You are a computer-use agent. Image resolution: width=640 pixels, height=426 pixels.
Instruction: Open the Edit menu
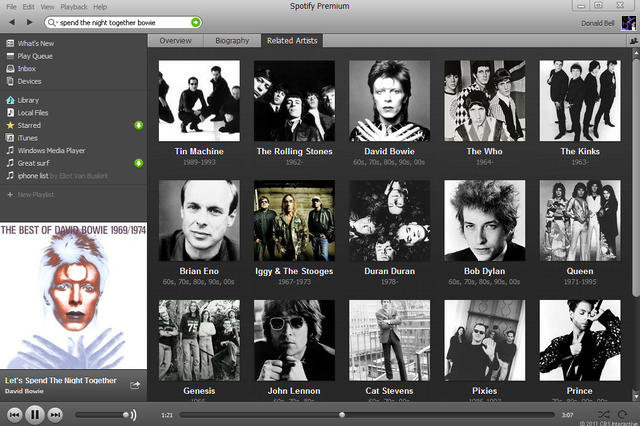point(29,7)
